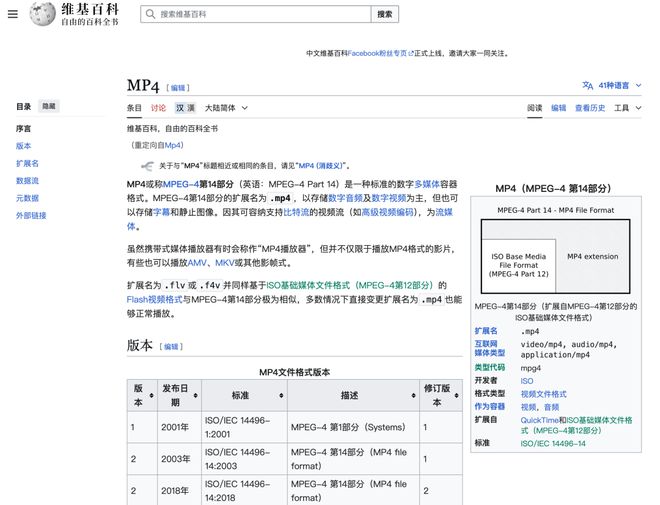Jump to 数据流 section in contents
The height and width of the screenshot is (505, 660).
(x=27, y=181)
